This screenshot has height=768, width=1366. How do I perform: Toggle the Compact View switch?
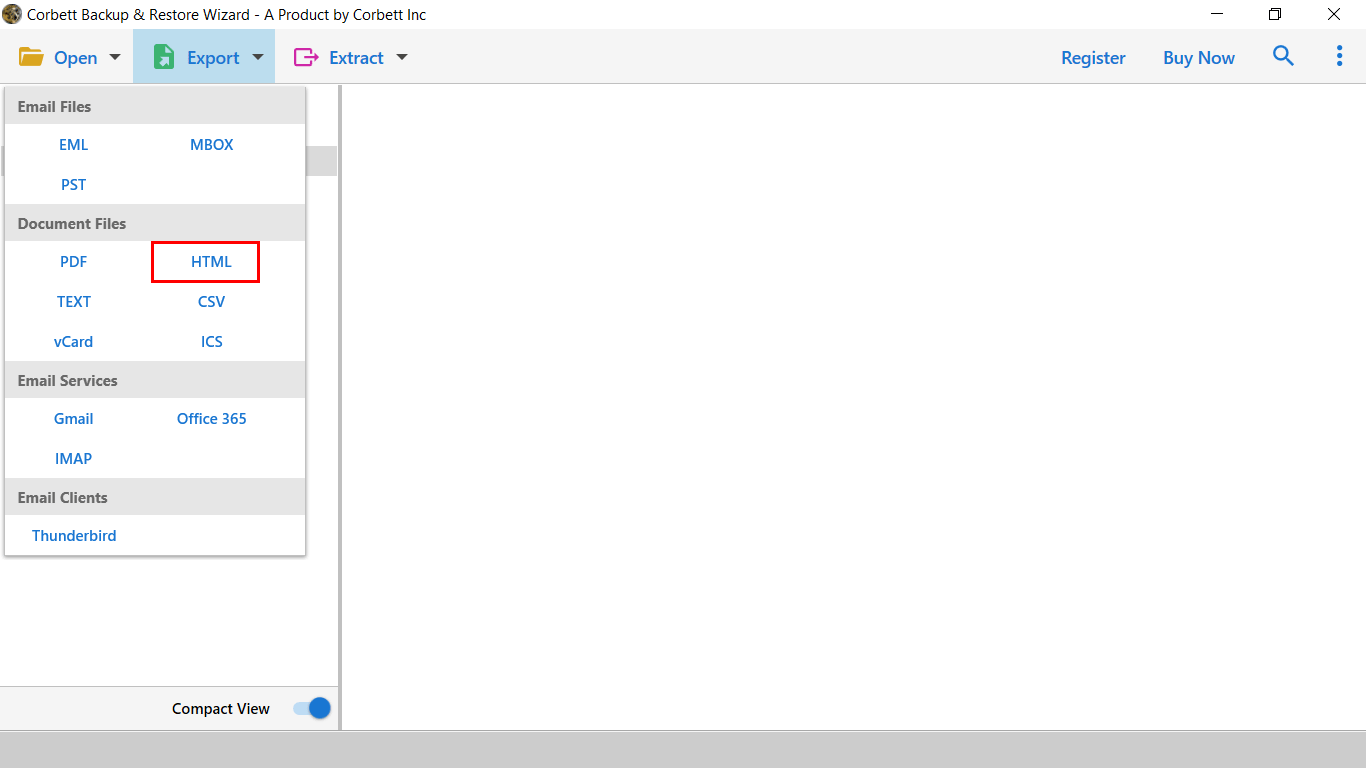click(312, 708)
